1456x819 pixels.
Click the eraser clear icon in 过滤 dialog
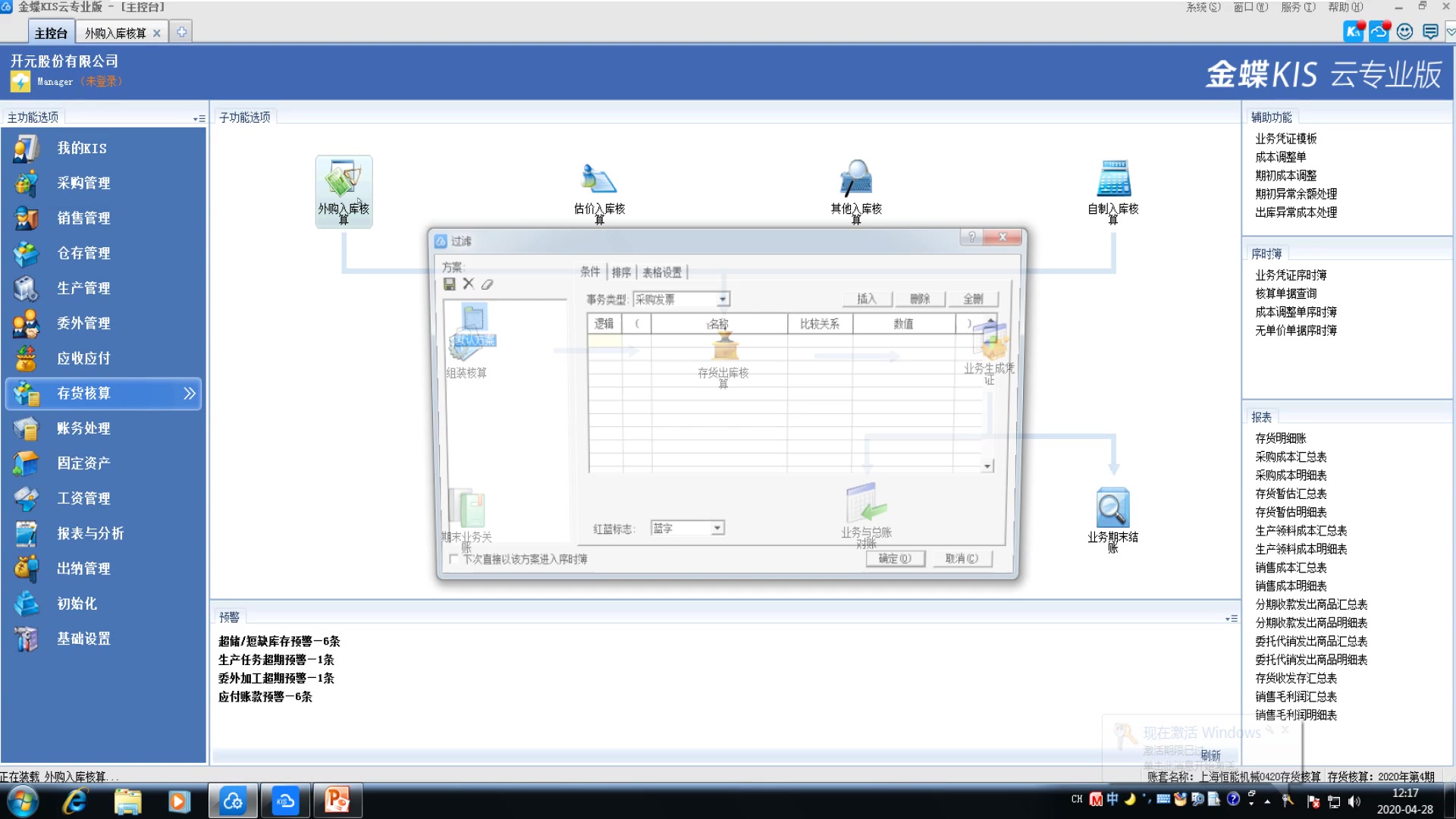(x=487, y=284)
